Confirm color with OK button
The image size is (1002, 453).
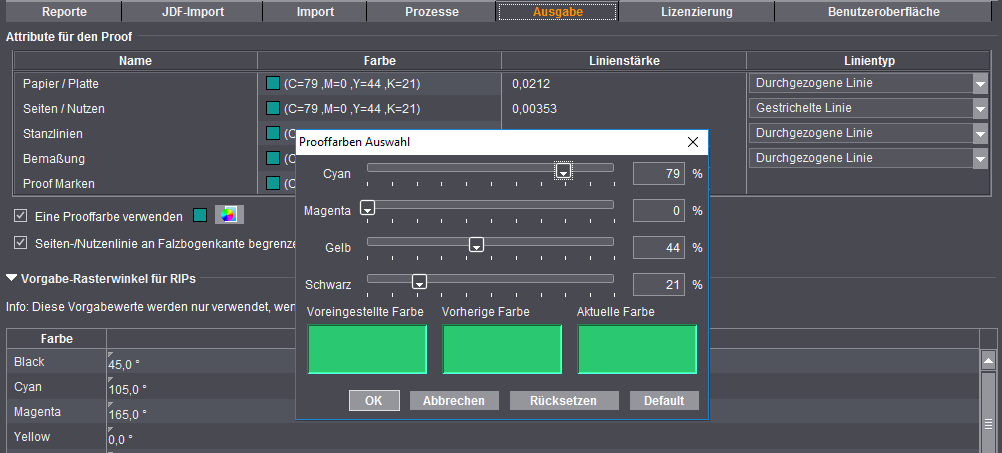374,401
